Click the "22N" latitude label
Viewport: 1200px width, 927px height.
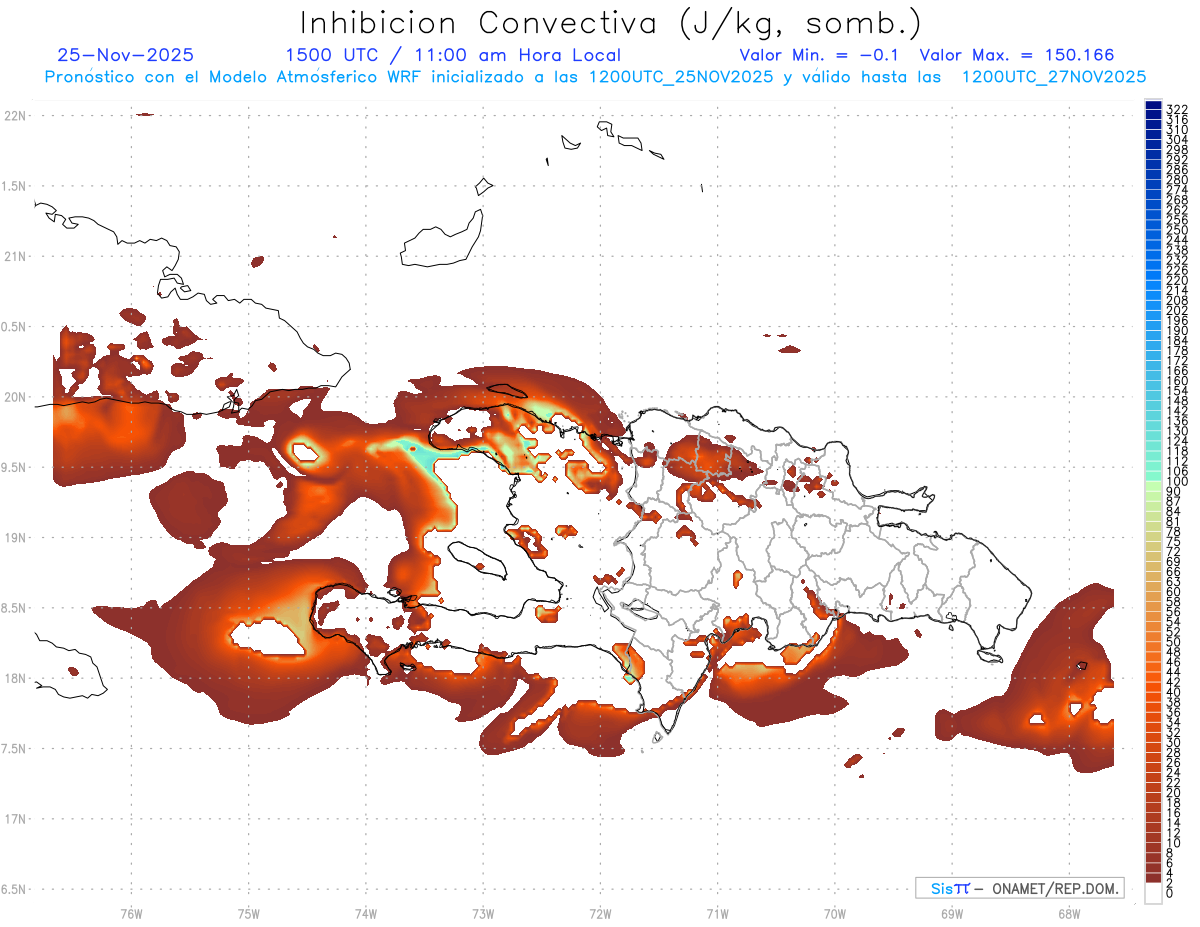[15, 115]
